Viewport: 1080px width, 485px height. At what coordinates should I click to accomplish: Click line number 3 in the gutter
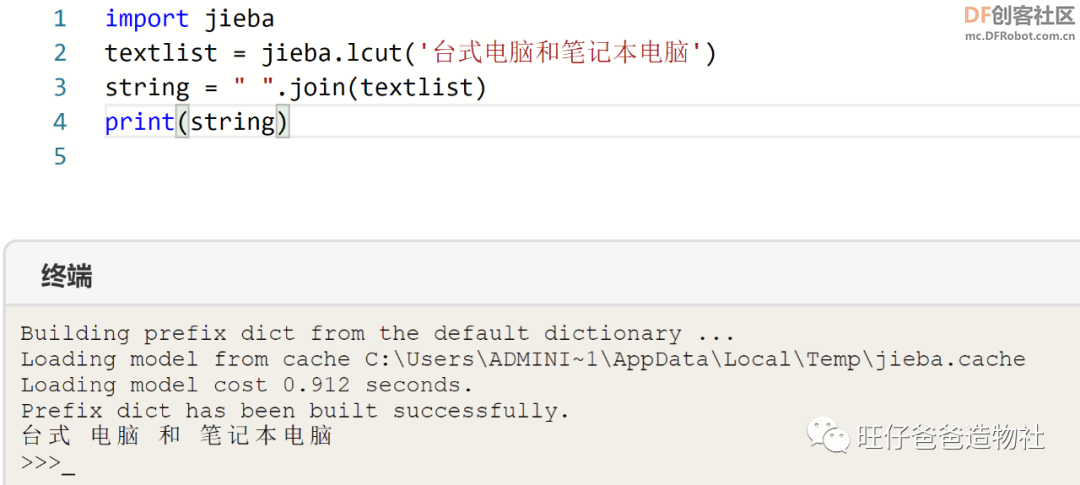point(60,87)
